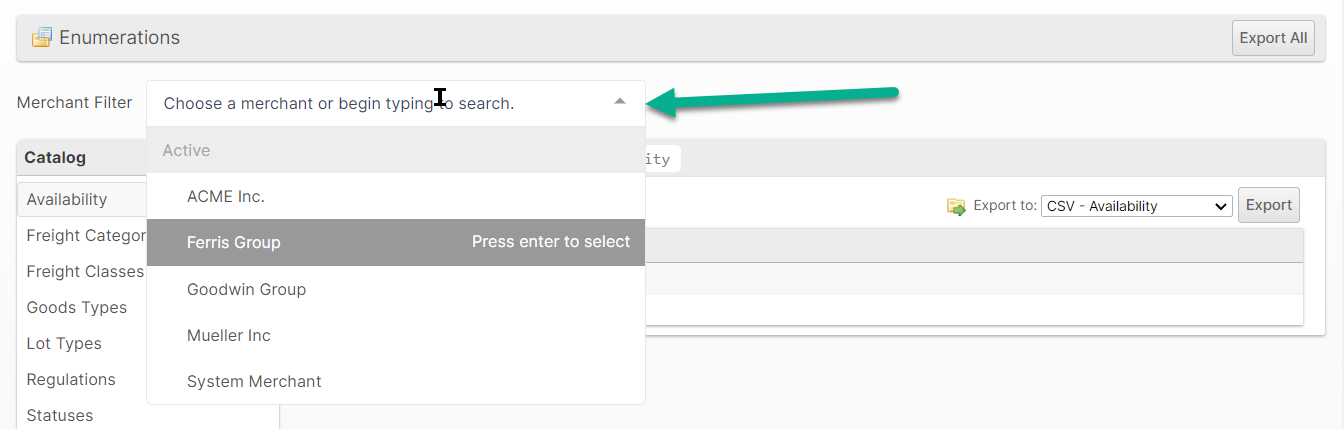Click the Enumerations folder icon
Image resolution: width=1344 pixels, height=429 pixels.
coord(41,38)
